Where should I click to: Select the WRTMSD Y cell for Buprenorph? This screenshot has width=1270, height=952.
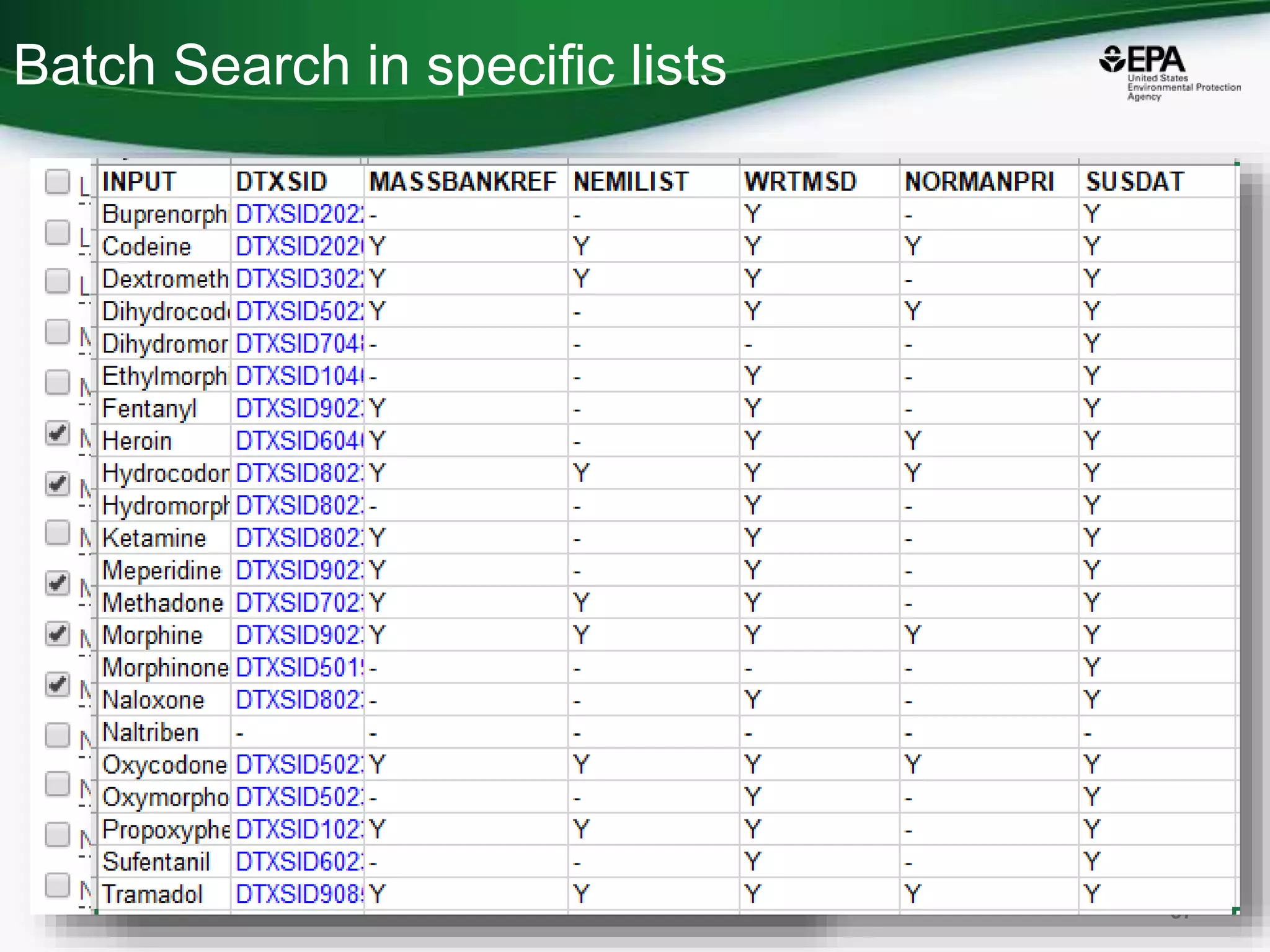(819, 214)
